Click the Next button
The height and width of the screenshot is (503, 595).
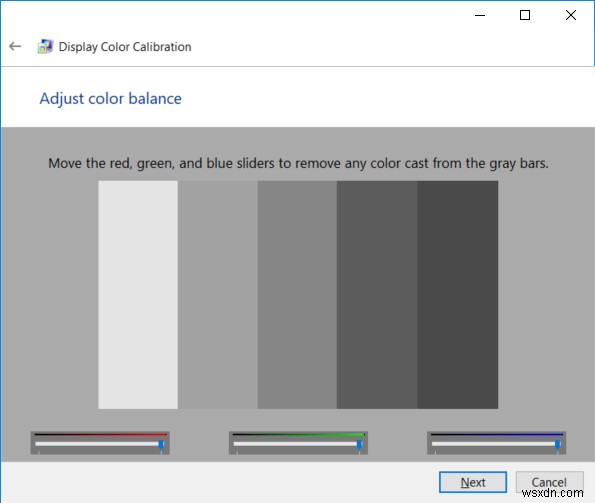coord(472,482)
